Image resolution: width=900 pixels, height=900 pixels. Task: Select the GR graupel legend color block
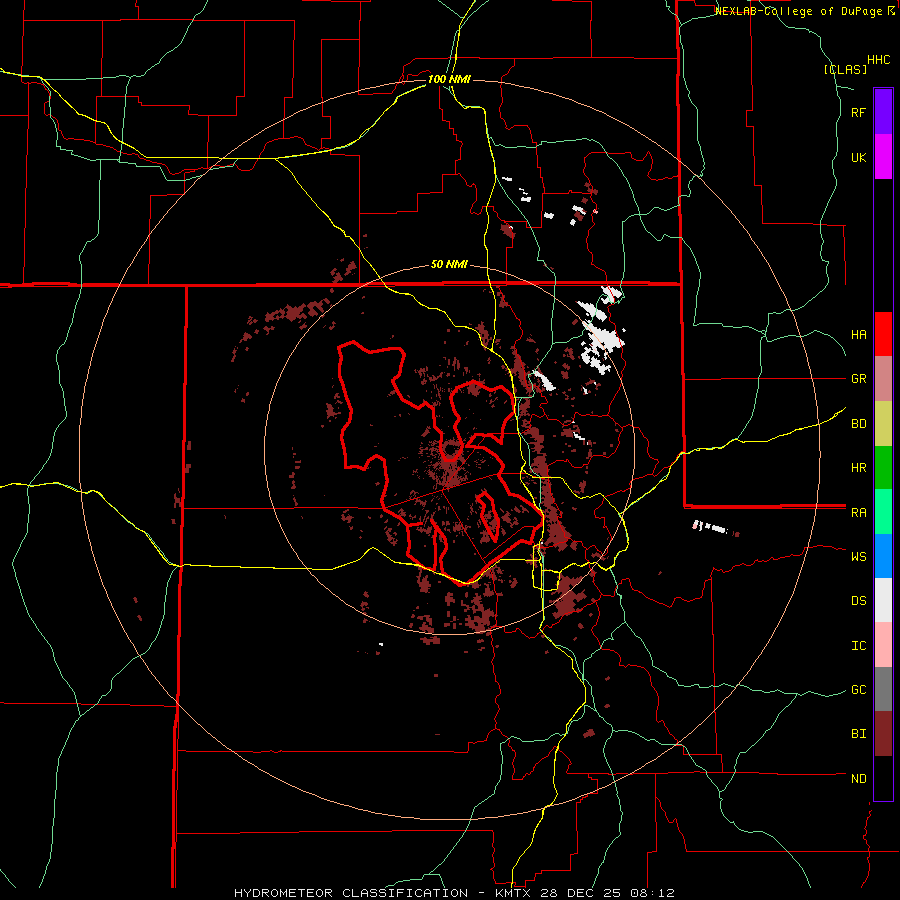click(883, 379)
